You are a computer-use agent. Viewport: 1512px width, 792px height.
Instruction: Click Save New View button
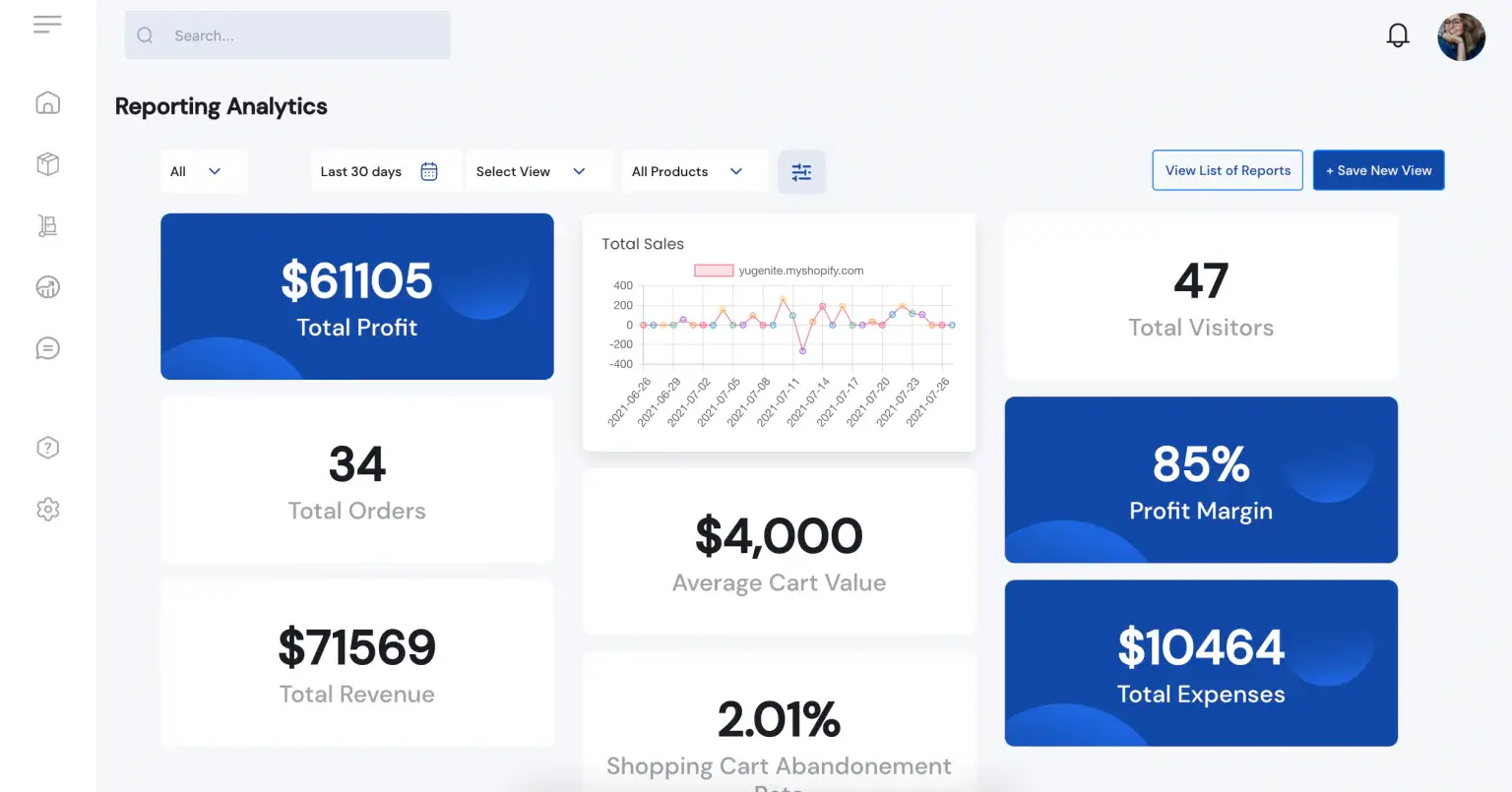click(x=1378, y=170)
